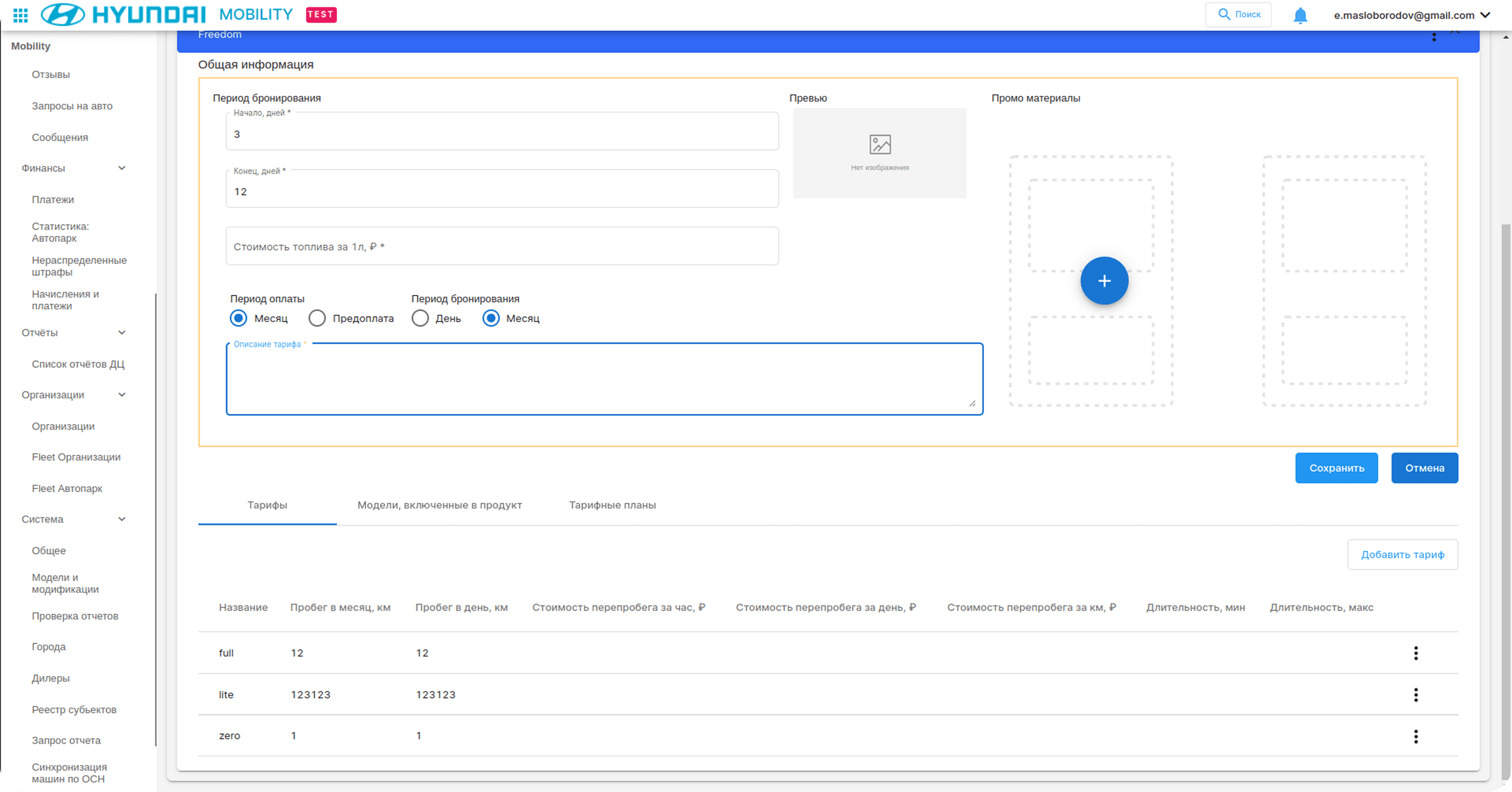The width and height of the screenshot is (1512, 792).
Task: Open three-dot menu for zero tariff
Action: click(1416, 737)
